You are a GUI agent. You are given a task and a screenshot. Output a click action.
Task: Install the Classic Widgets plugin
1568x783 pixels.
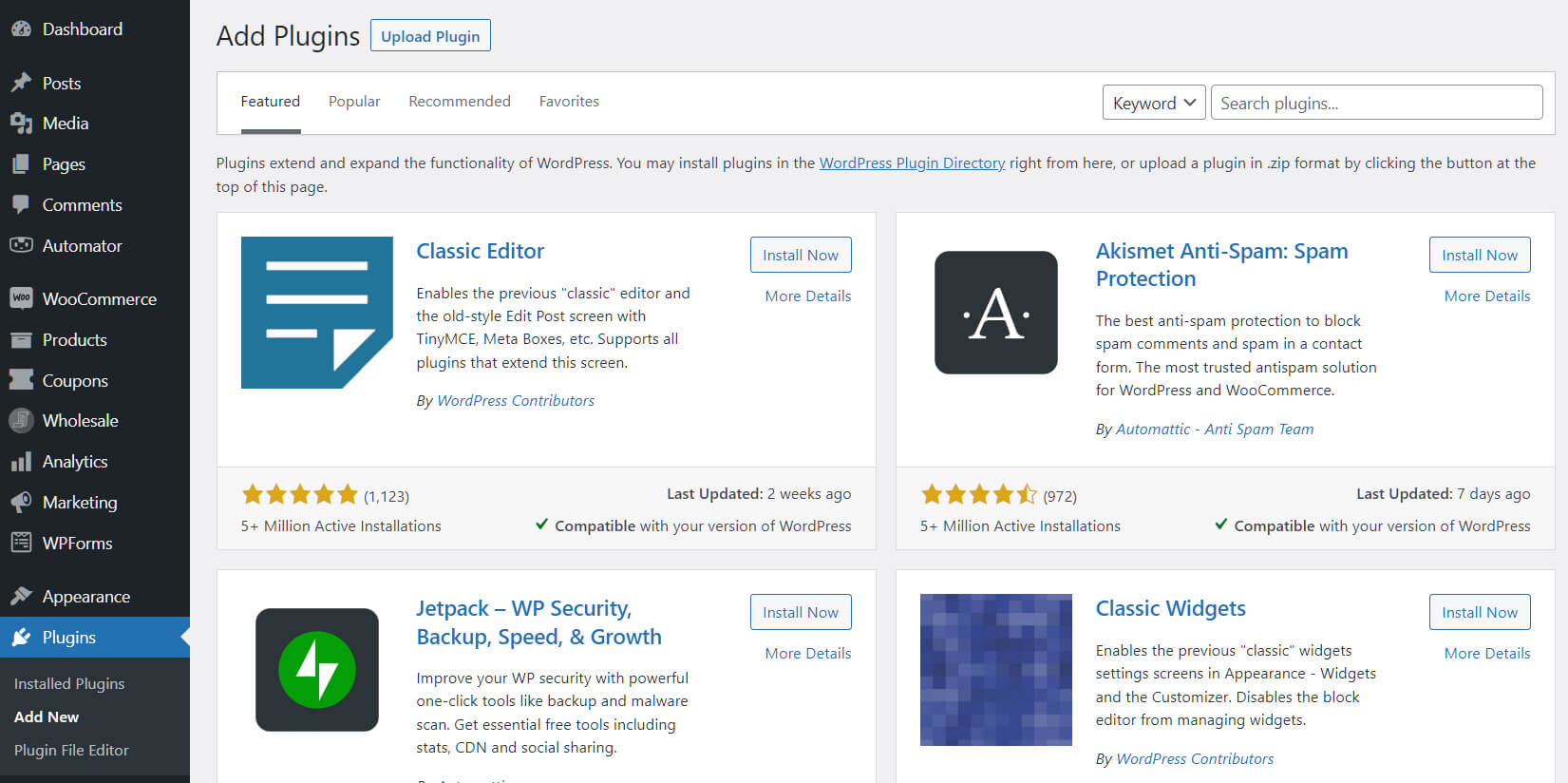[1480, 612]
